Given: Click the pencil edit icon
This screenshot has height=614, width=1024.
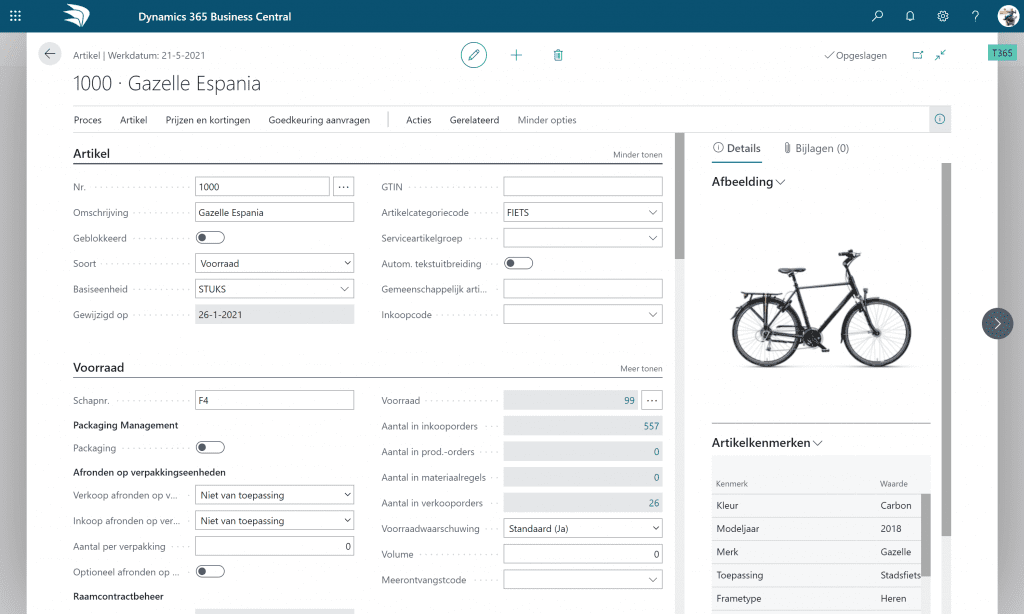Looking at the screenshot, I should point(473,55).
